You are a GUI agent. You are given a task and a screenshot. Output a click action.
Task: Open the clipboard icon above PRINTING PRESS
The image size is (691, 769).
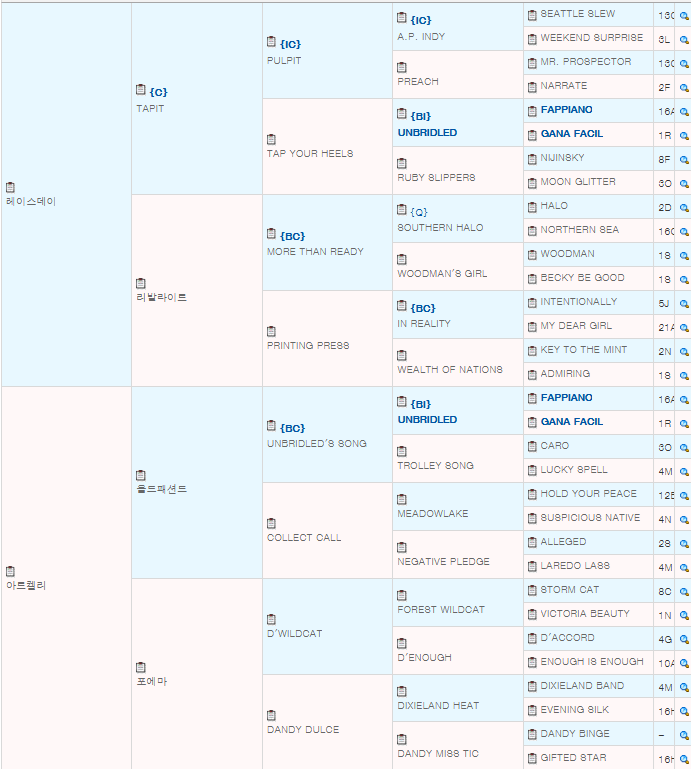[271, 332]
